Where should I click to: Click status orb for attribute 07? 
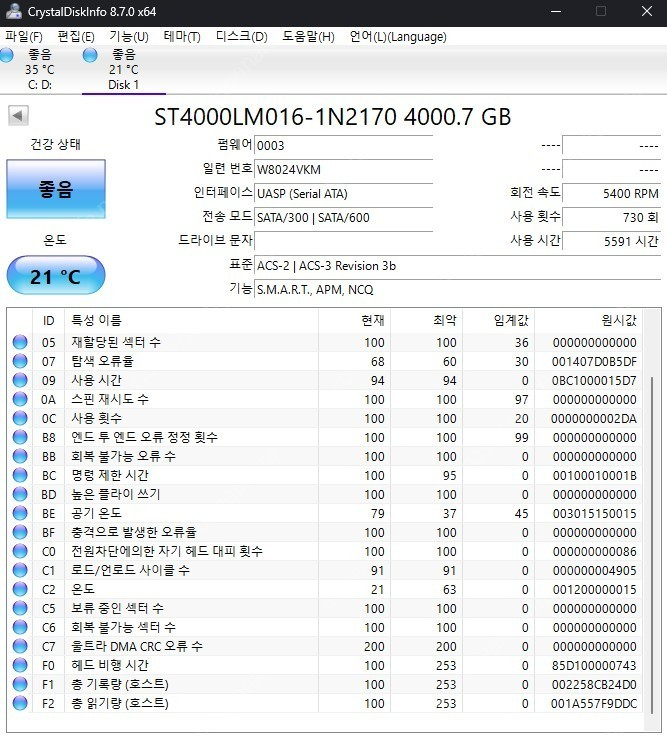pyautogui.click(x=20, y=361)
